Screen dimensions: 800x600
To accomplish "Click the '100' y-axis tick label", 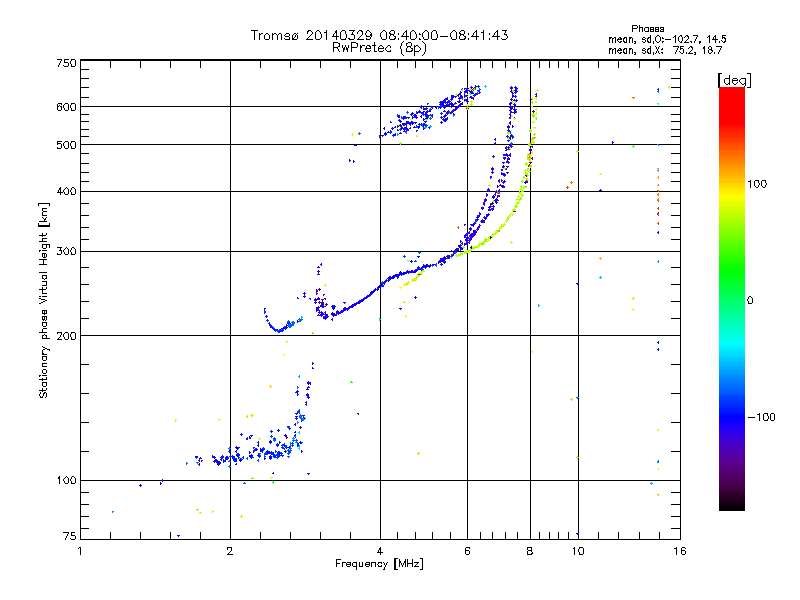I will (66, 480).
